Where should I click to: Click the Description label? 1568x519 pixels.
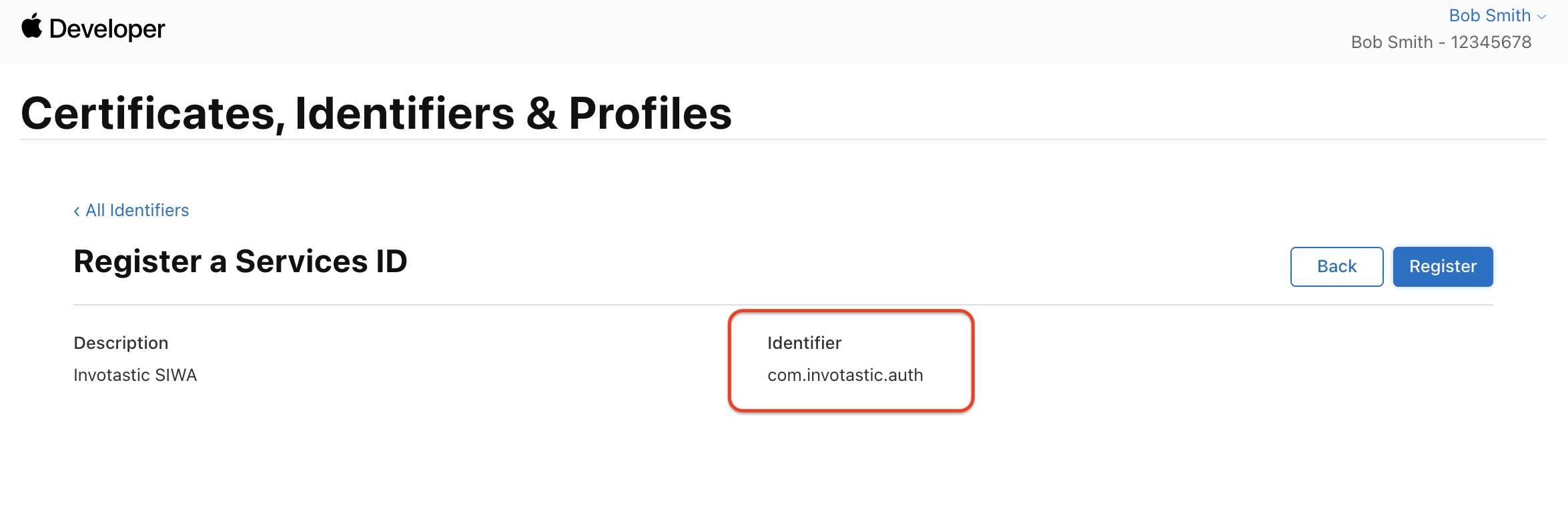point(121,343)
